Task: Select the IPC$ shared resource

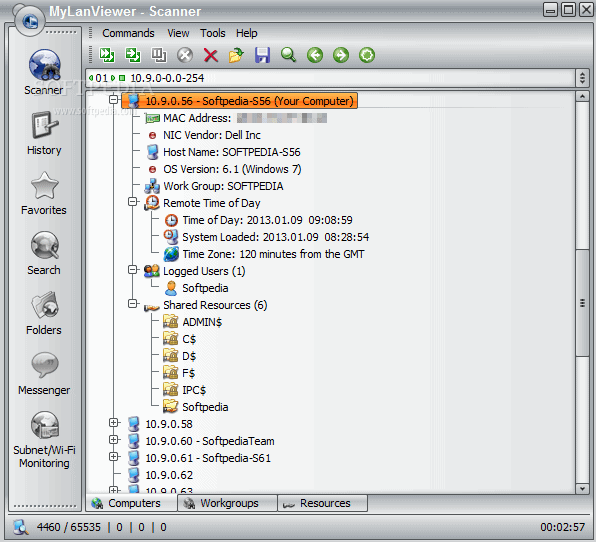Action: tap(185, 390)
